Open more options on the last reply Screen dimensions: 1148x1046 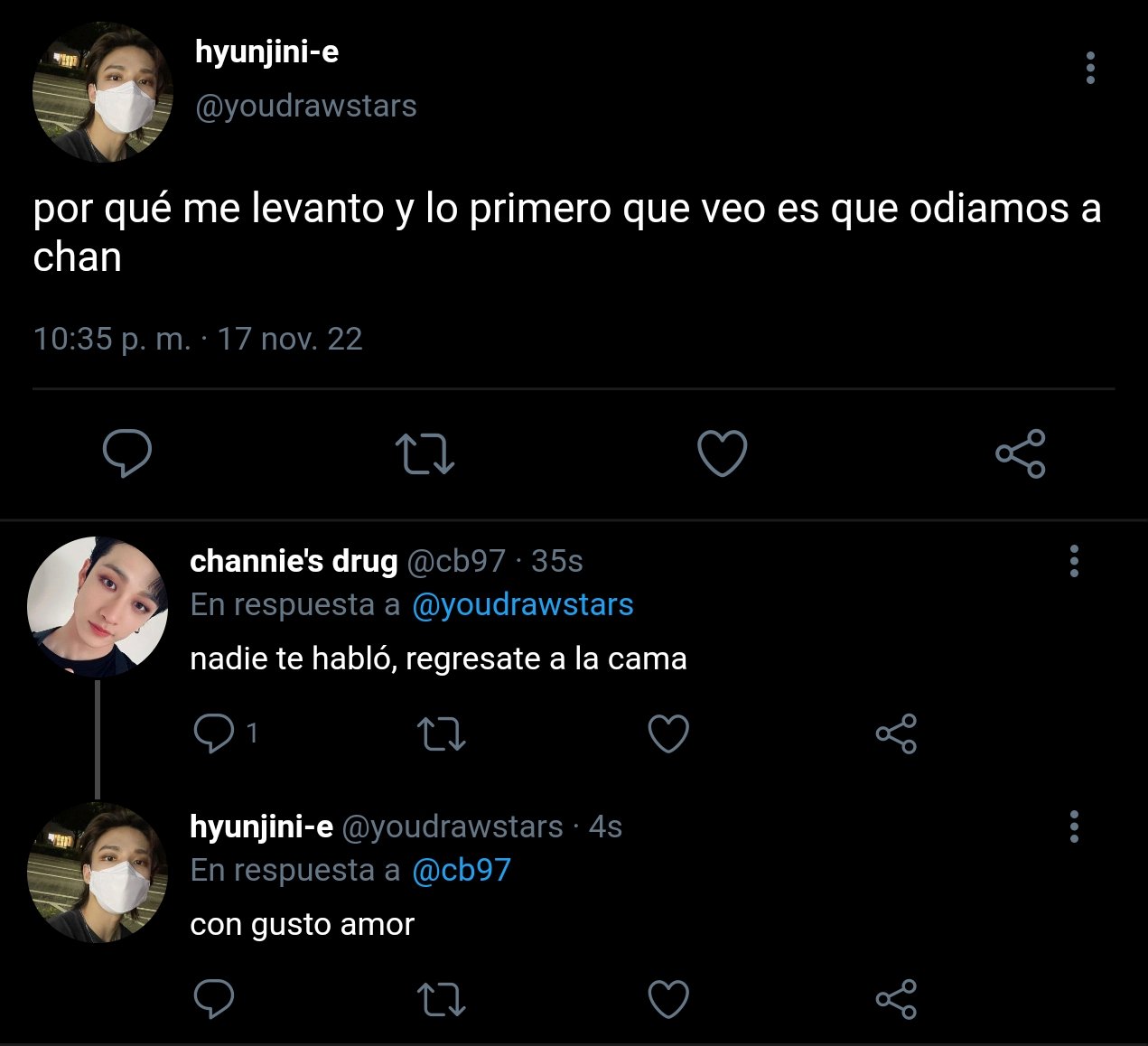click(x=1074, y=827)
